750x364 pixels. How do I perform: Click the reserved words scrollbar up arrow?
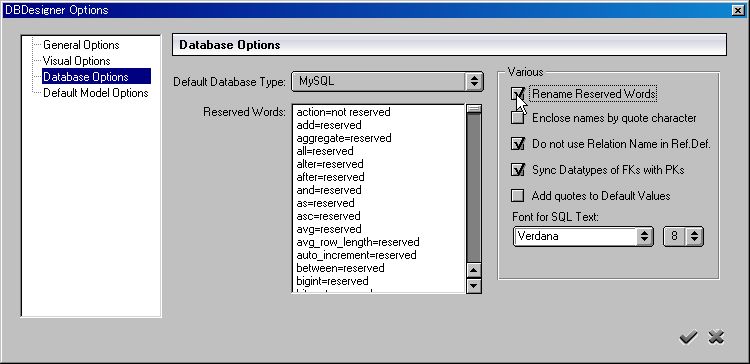474,271
